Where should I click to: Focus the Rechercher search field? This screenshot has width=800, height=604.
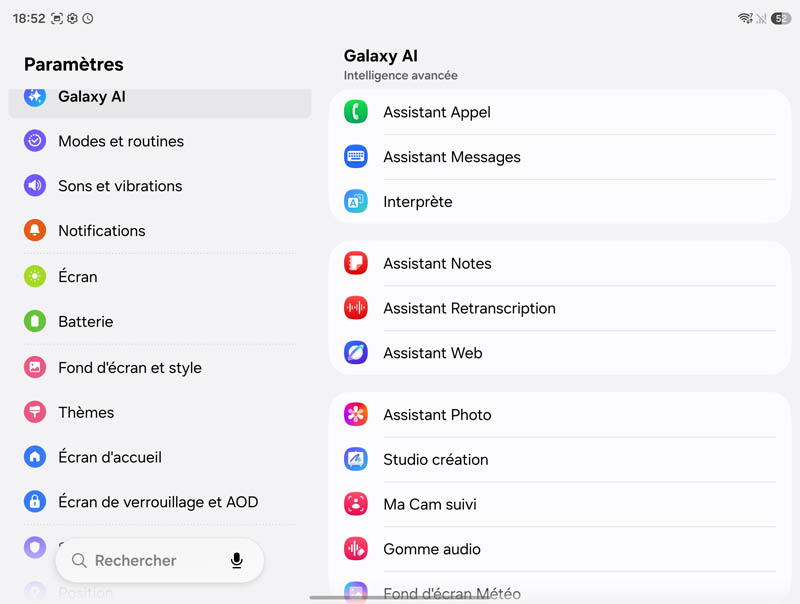160,560
